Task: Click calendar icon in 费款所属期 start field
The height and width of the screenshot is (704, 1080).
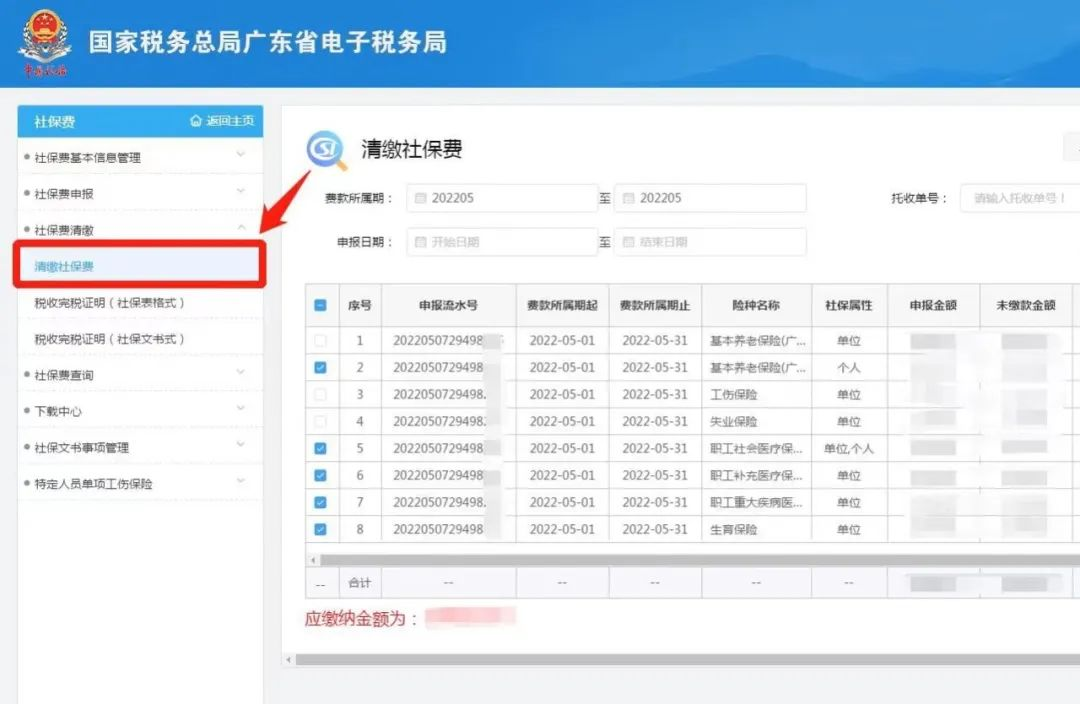Action: coord(420,198)
